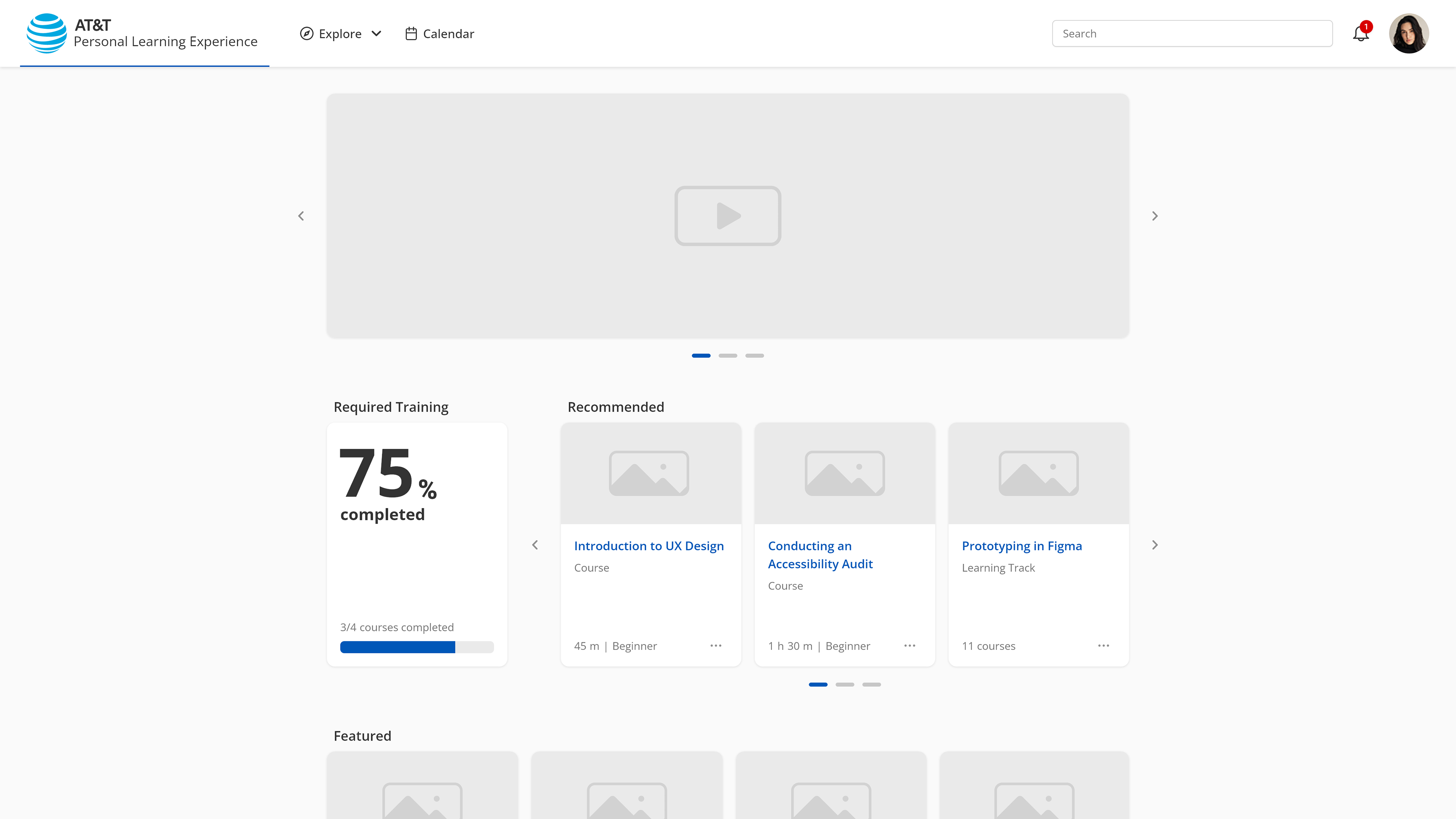Click the AT&T globe logo
1456x819 pixels.
pyautogui.click(x=46, y=33)
